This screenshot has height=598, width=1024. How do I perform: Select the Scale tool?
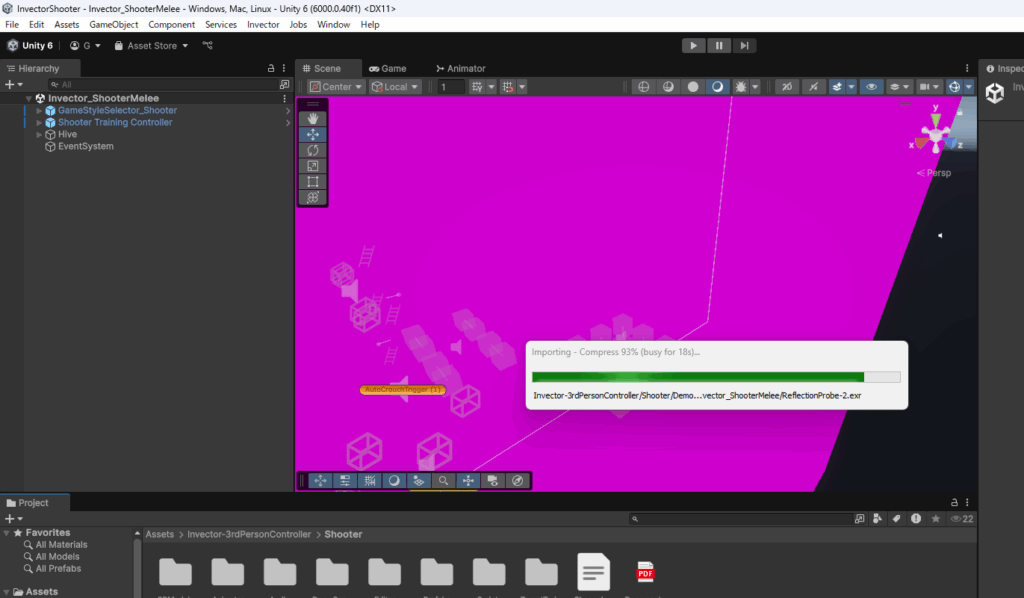point(313,166)
